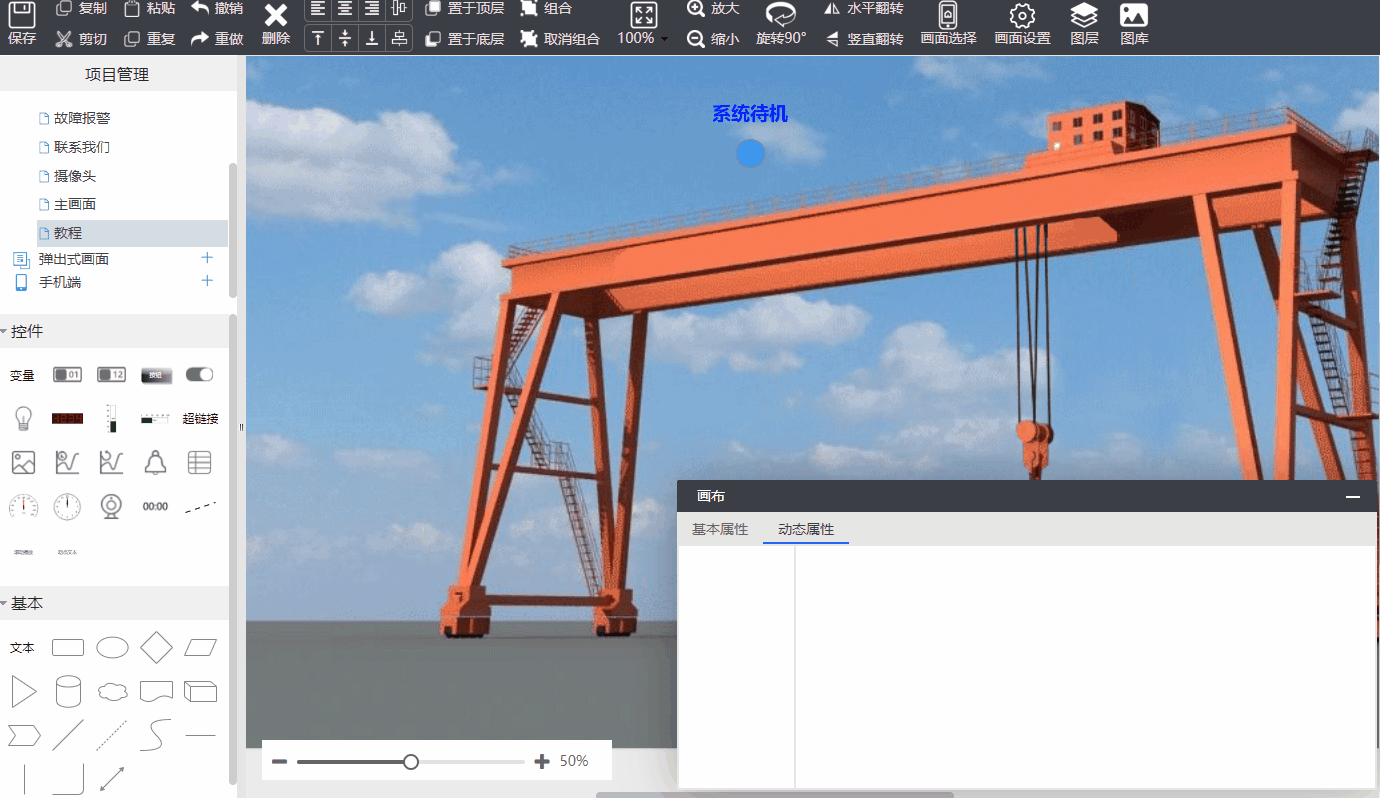Switch to the 基本属性 tab
1380x798 pixels.
point(720,529)
